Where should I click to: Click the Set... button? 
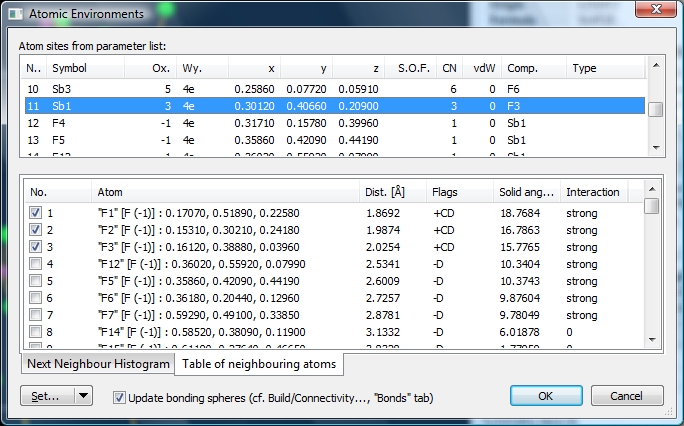47,396
